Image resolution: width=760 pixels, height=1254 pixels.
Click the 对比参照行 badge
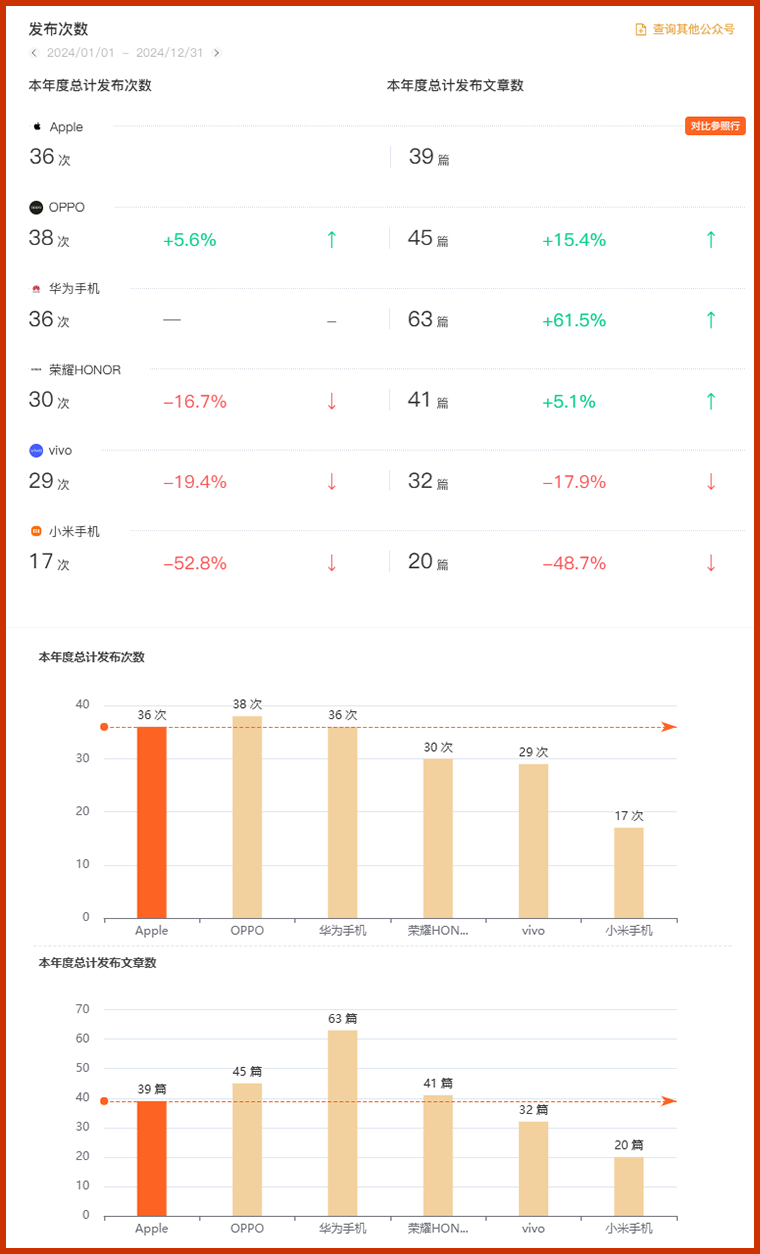(715, 126)
